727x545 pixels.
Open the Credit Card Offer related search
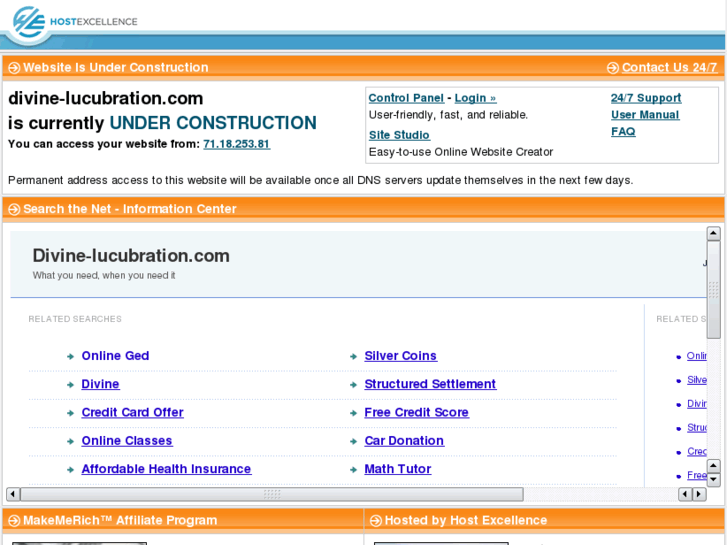[133, 412]
